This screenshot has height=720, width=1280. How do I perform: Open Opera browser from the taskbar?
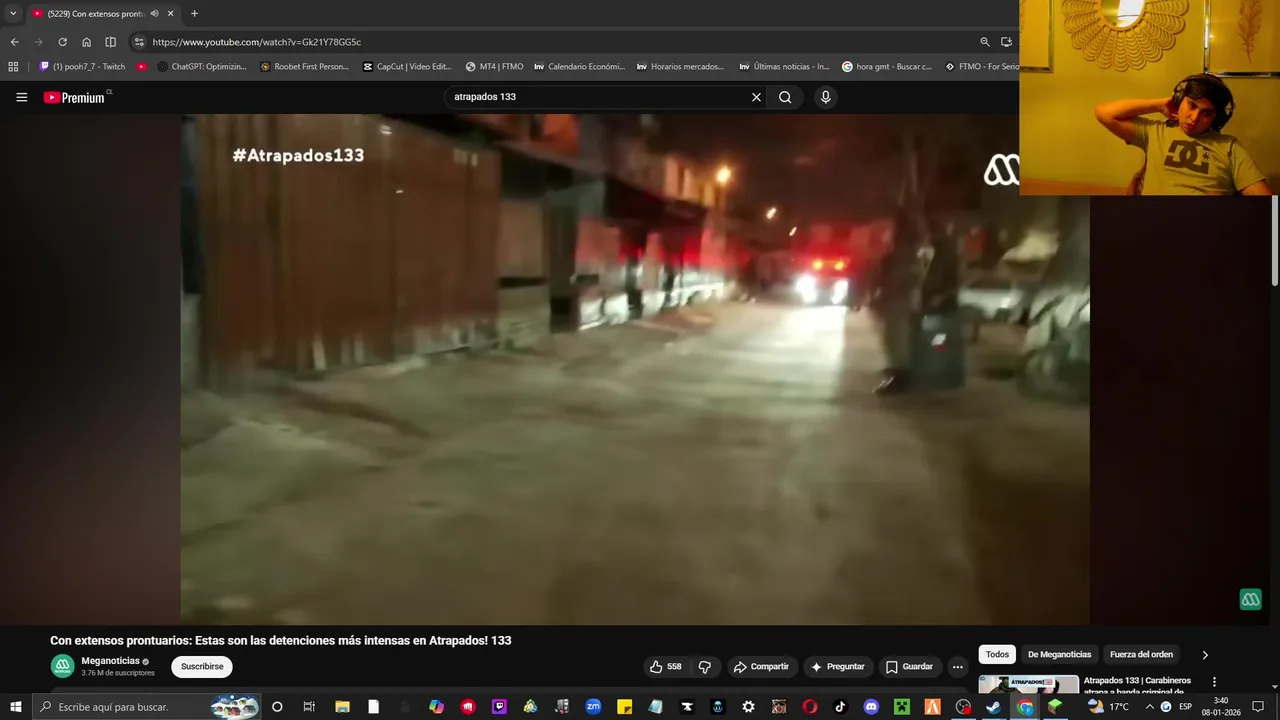coord(809,707)
